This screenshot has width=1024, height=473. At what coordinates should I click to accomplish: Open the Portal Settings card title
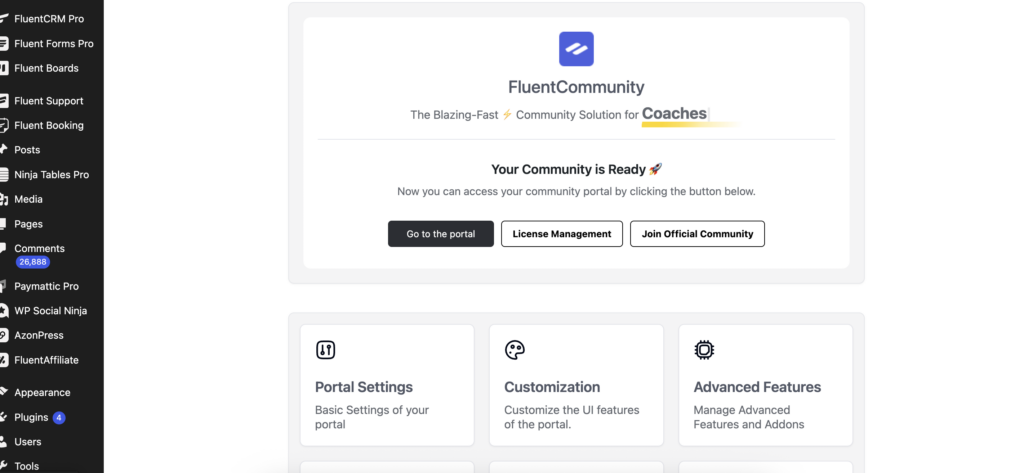pyautogui.click(x=364, y=387)
